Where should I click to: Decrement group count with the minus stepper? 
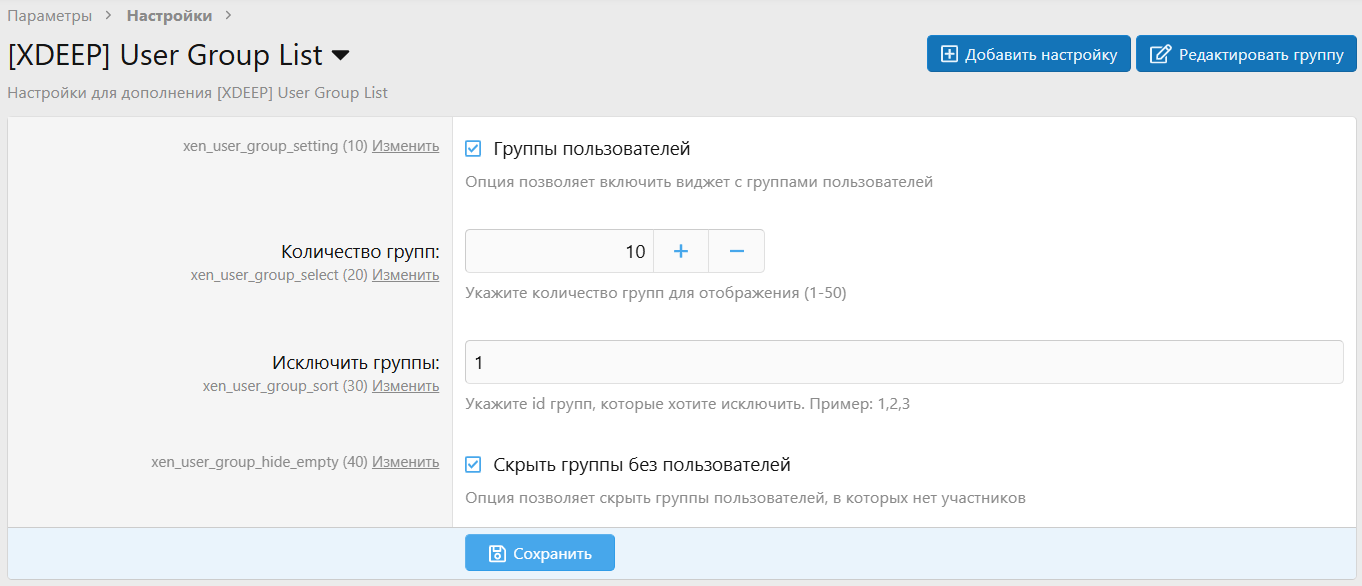click(736, 251)
